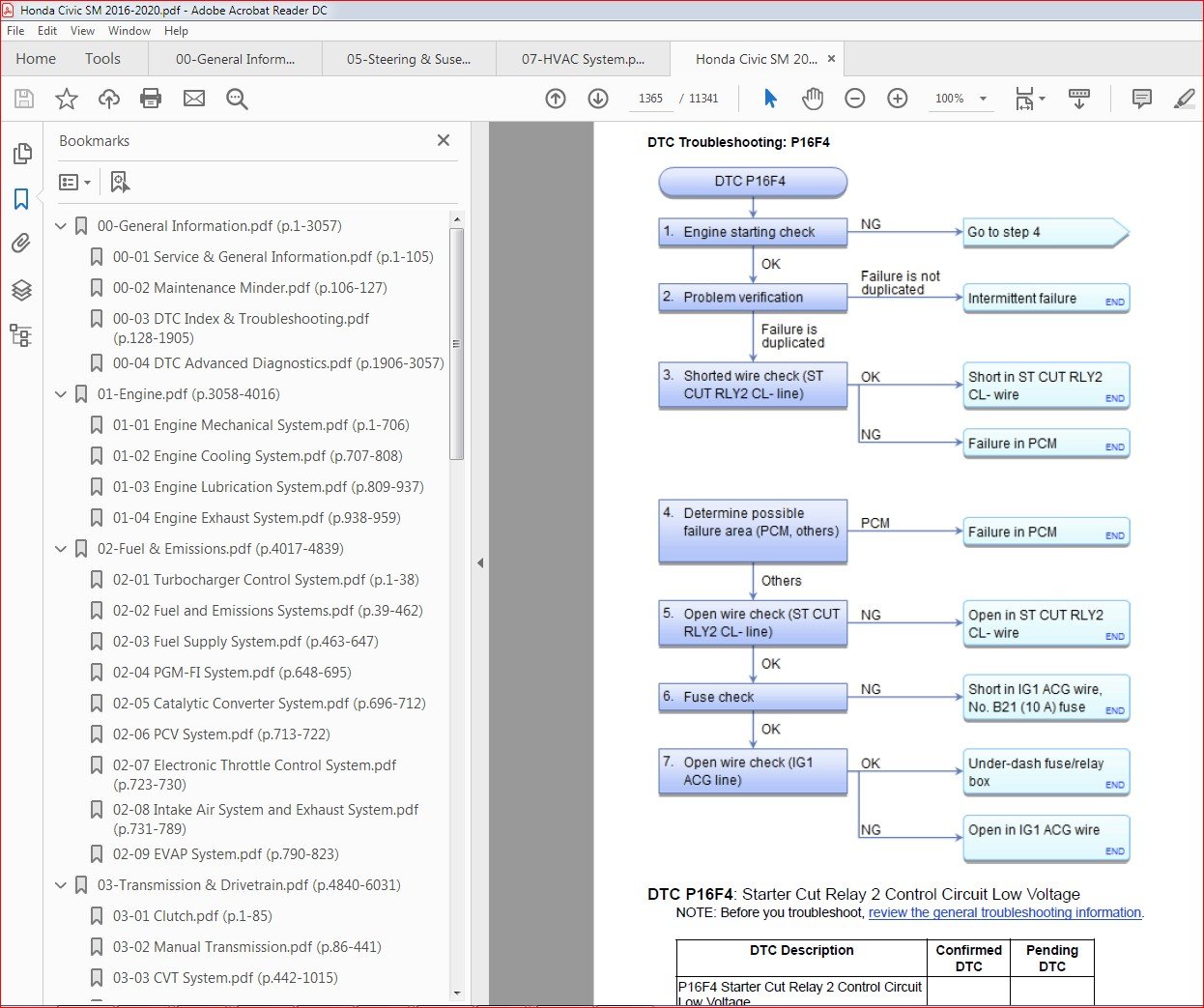Activate the Hand pan tool
1204x1008 pixels.
tap(813, 99)
